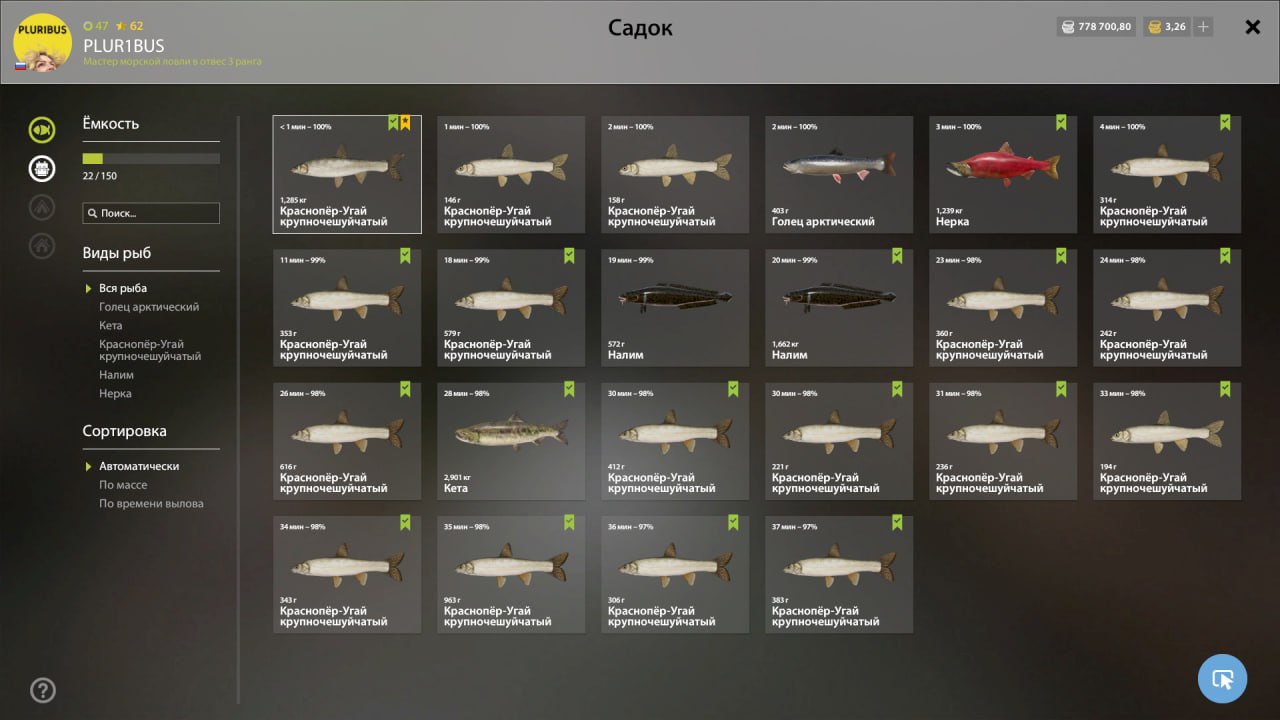Open the tent camp sidebar icon

click(x=42, y=207)
